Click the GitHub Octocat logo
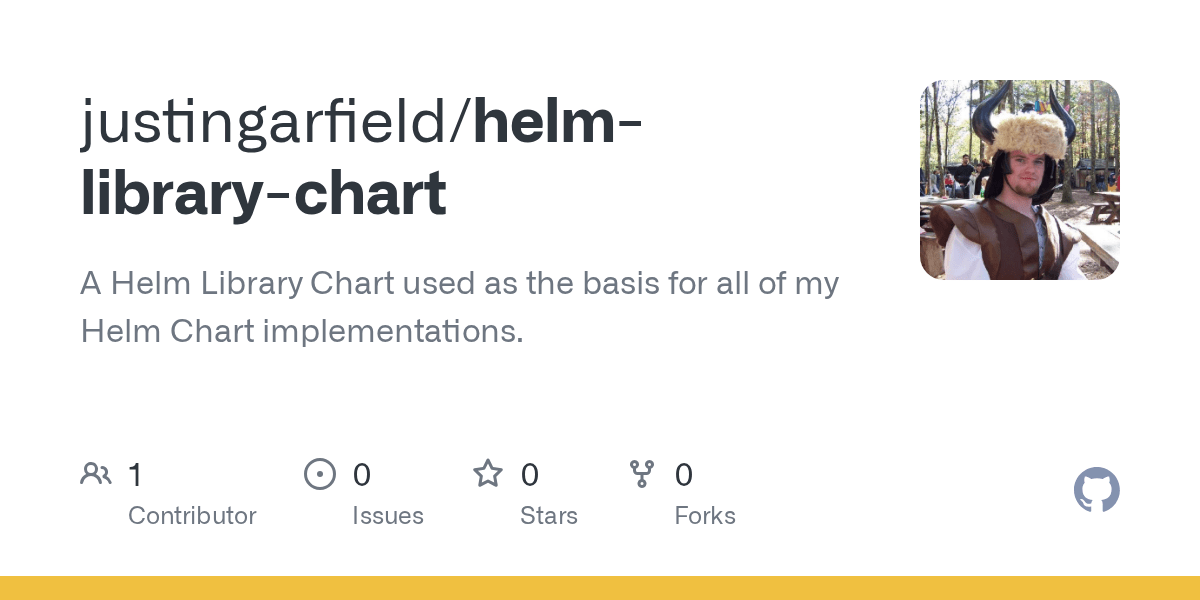Image resolution: width=1200 pixels, height=600 pixels. [1097, 490]
